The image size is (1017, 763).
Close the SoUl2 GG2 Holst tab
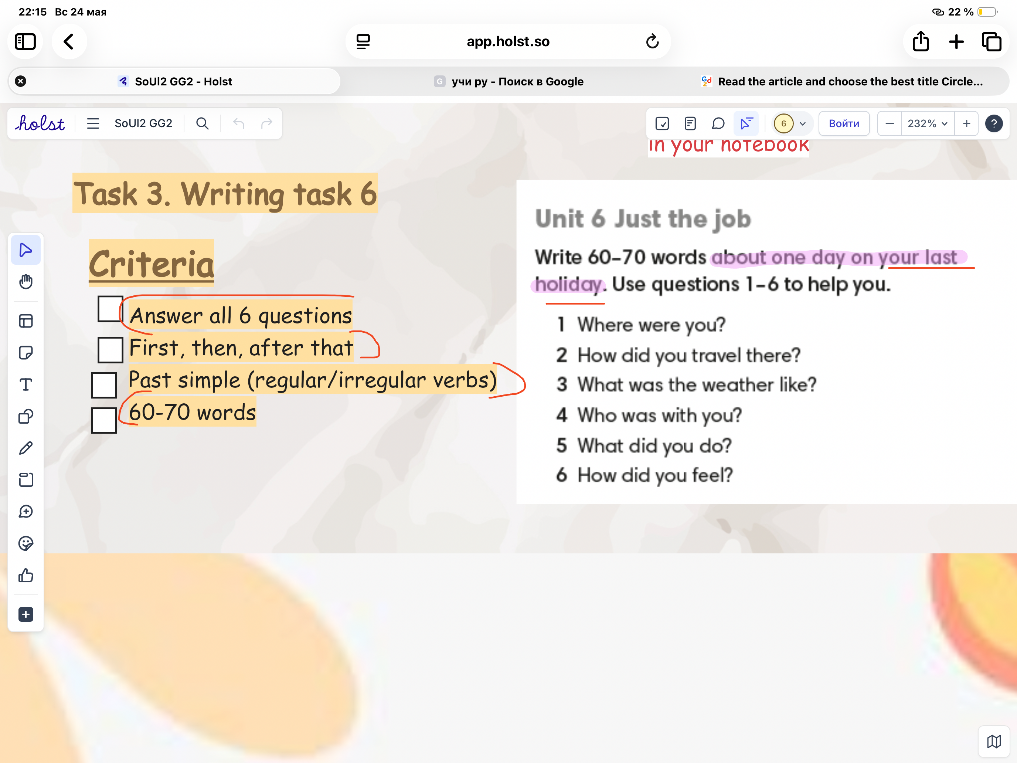click(21, 82)
